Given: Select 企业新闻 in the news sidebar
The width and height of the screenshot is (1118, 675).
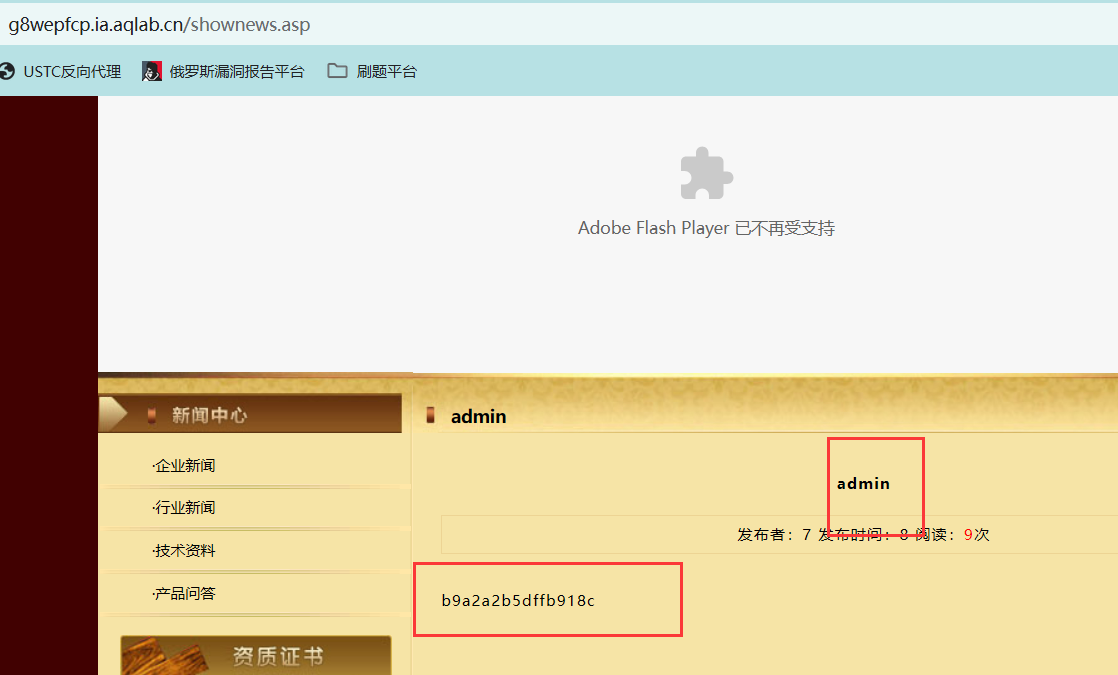Looking at the screenshot, I should pos(185,465).
